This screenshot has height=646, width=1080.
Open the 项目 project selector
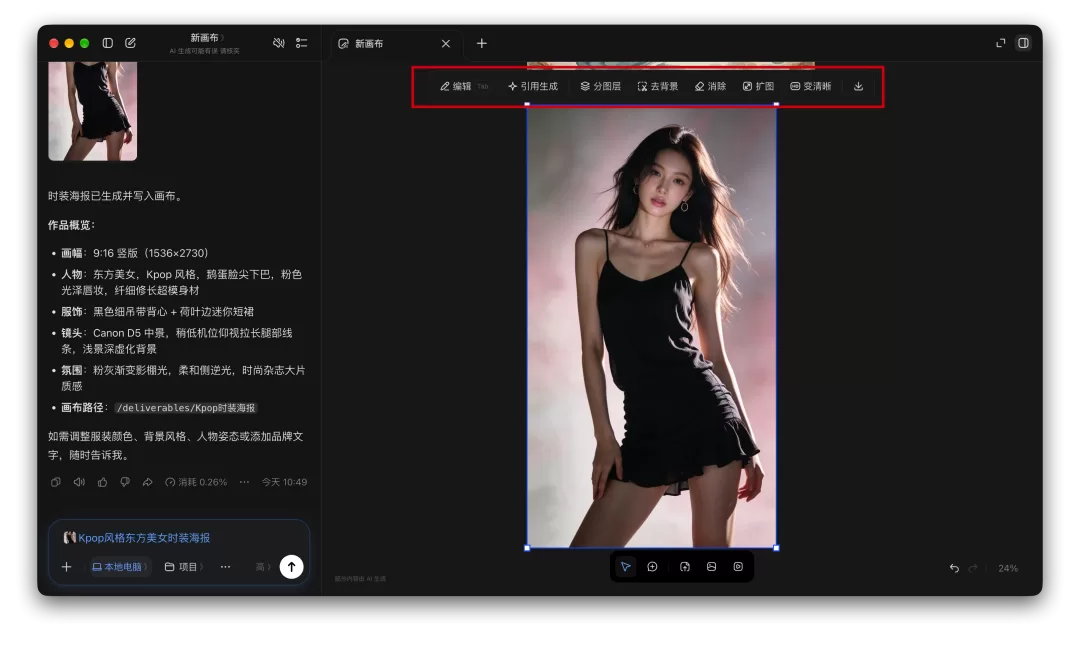pos(183,567)
